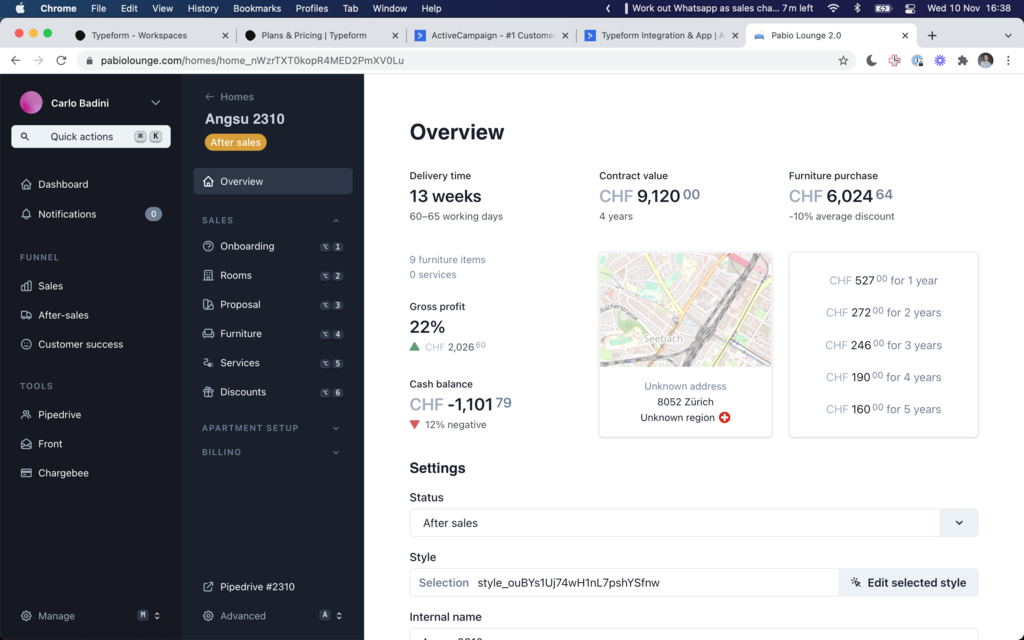Screen dimensions: 1024x640
Task: Open new browser tab
Action: [932, 35]
